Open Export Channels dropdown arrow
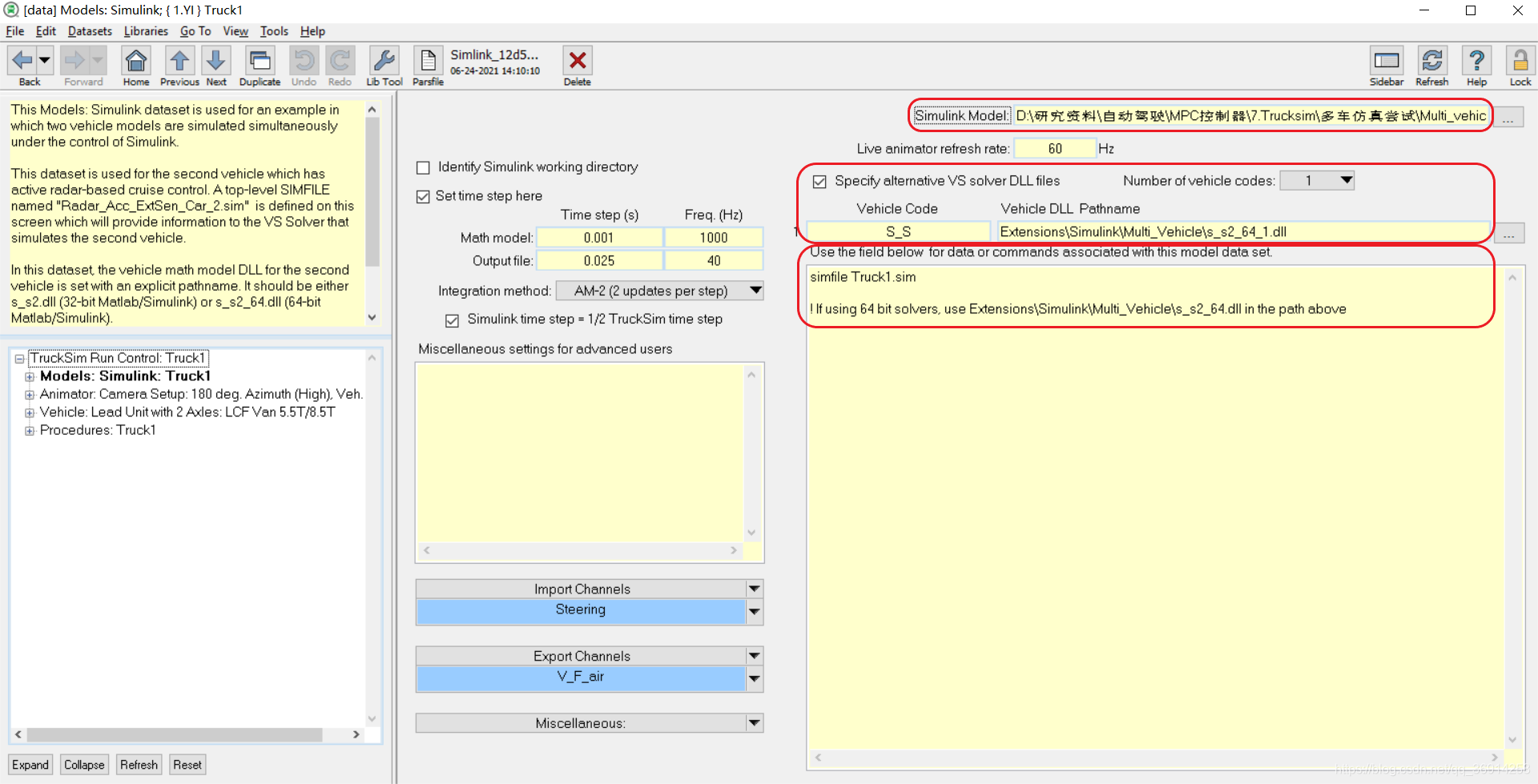Screen dimensions: 1538x784 (754, 656)
